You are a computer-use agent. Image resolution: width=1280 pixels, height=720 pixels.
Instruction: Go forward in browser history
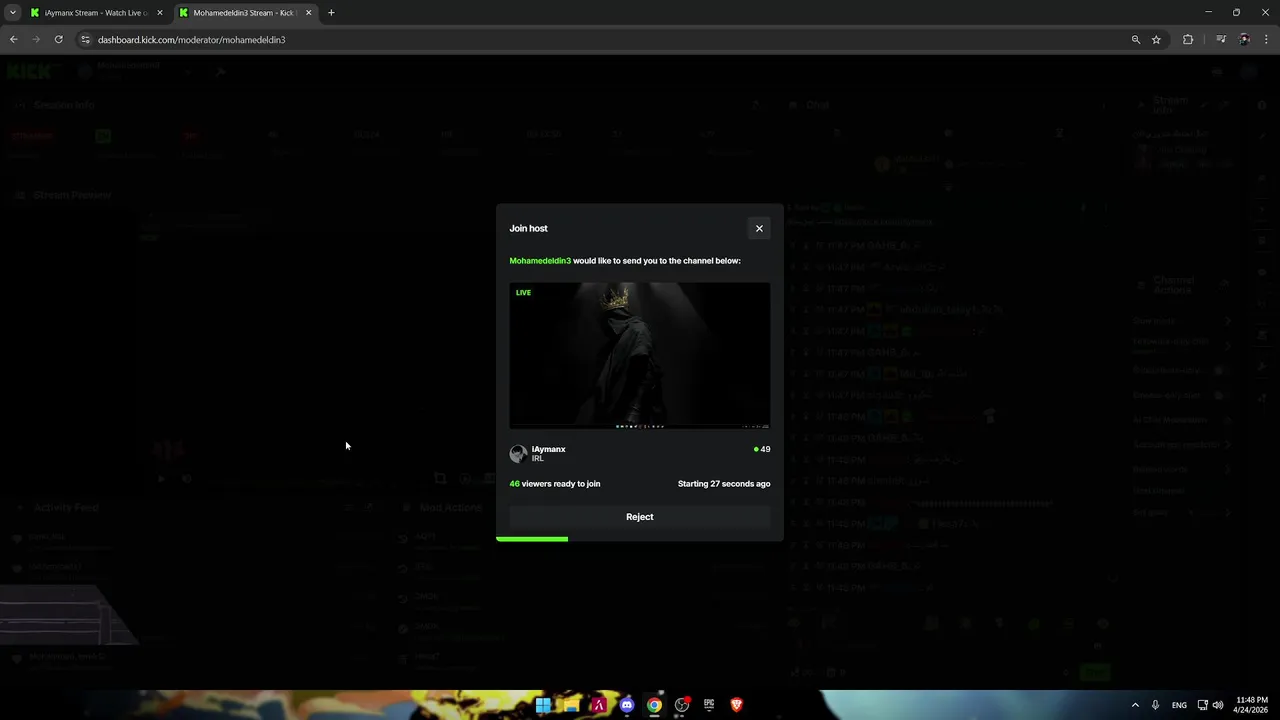tap(36, 40)
